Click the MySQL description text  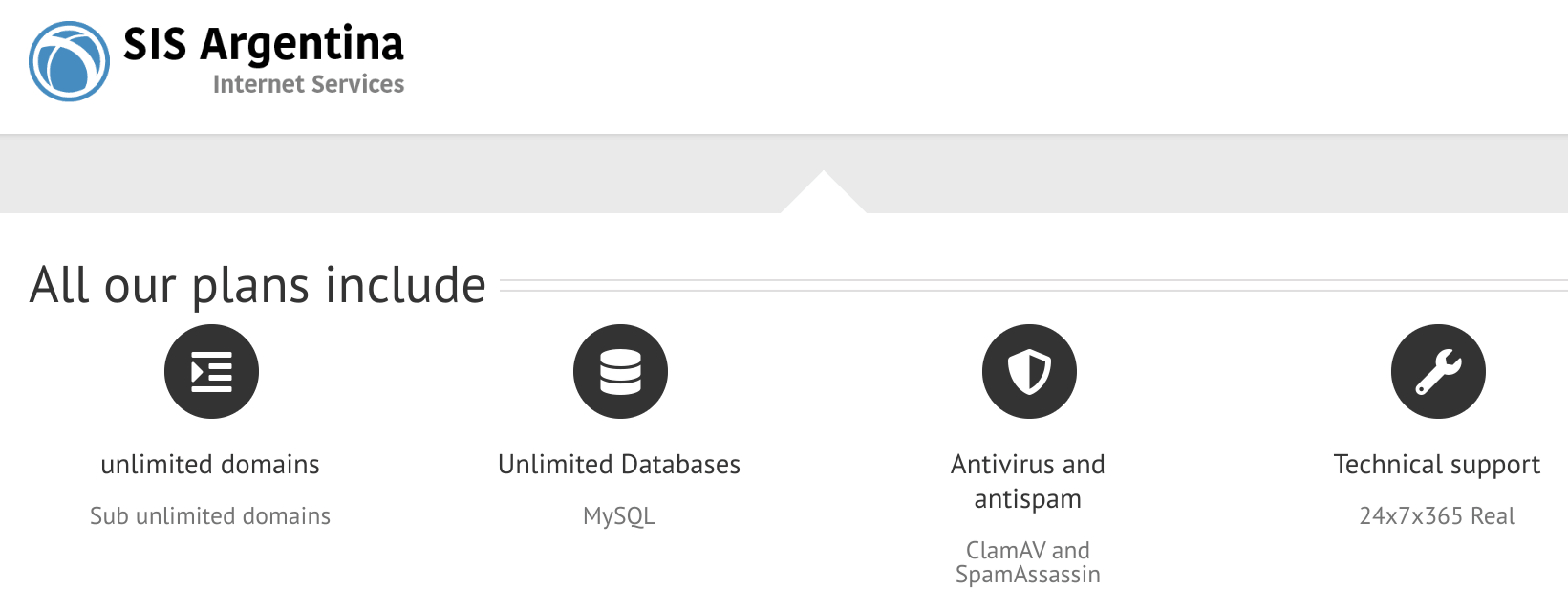tap(619, 517)
